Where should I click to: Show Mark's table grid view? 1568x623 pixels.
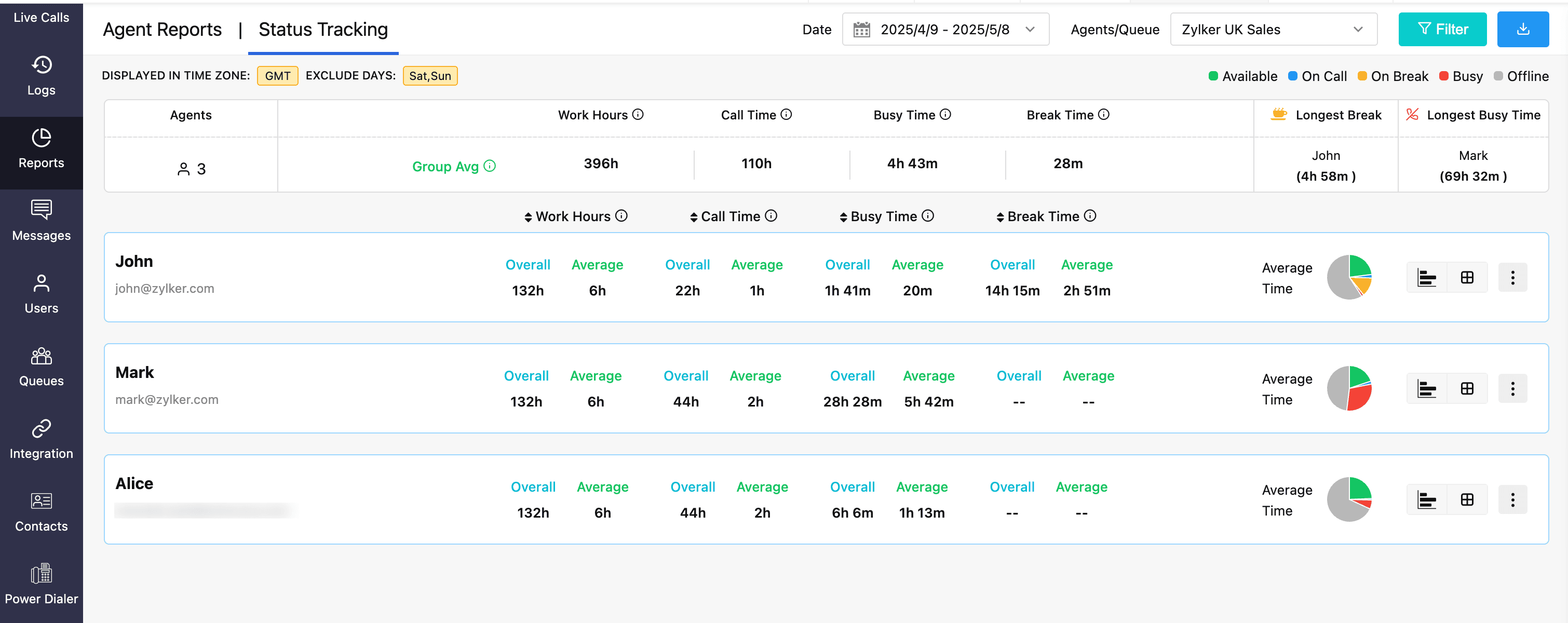click(1467, 389)
